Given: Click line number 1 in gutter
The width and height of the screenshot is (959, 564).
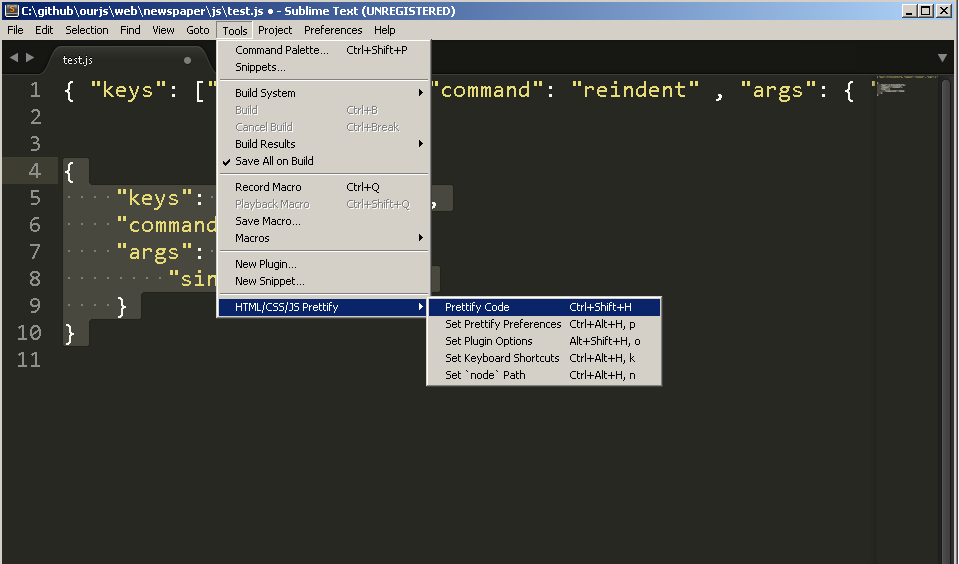Looking at the screenshot, I should click(35, 90).
